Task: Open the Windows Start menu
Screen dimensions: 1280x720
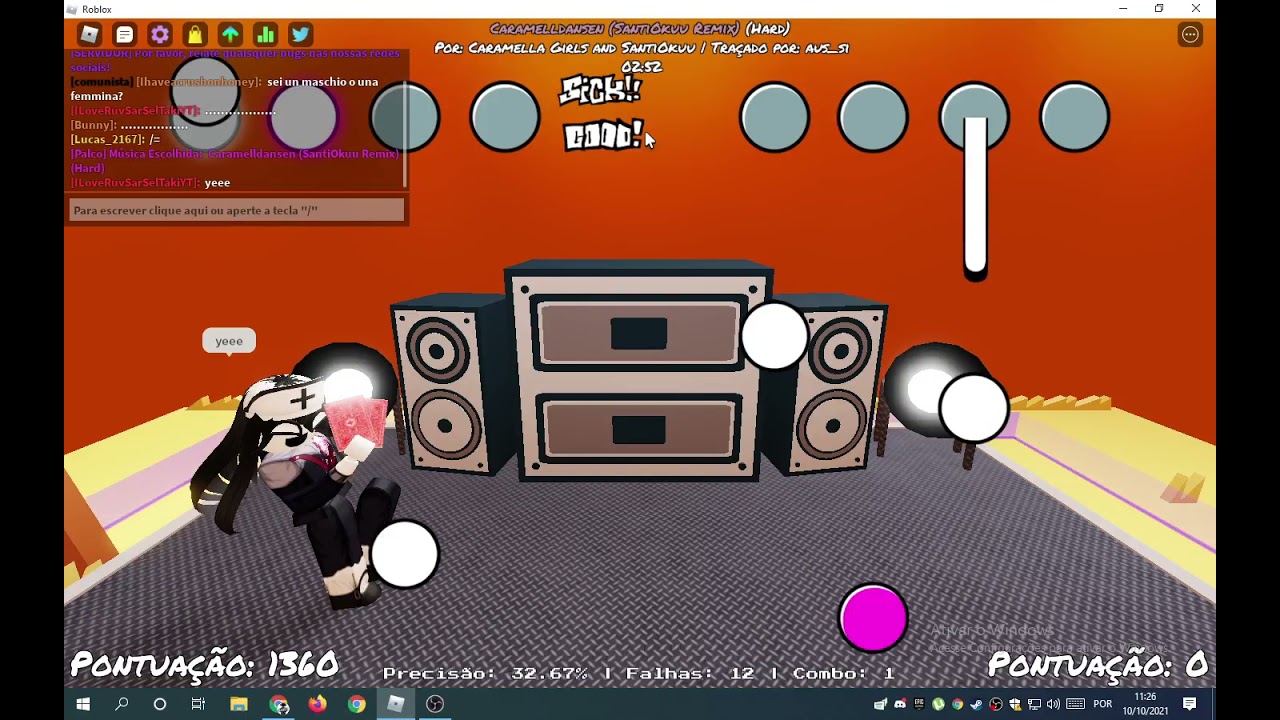Action: (83, 704)
